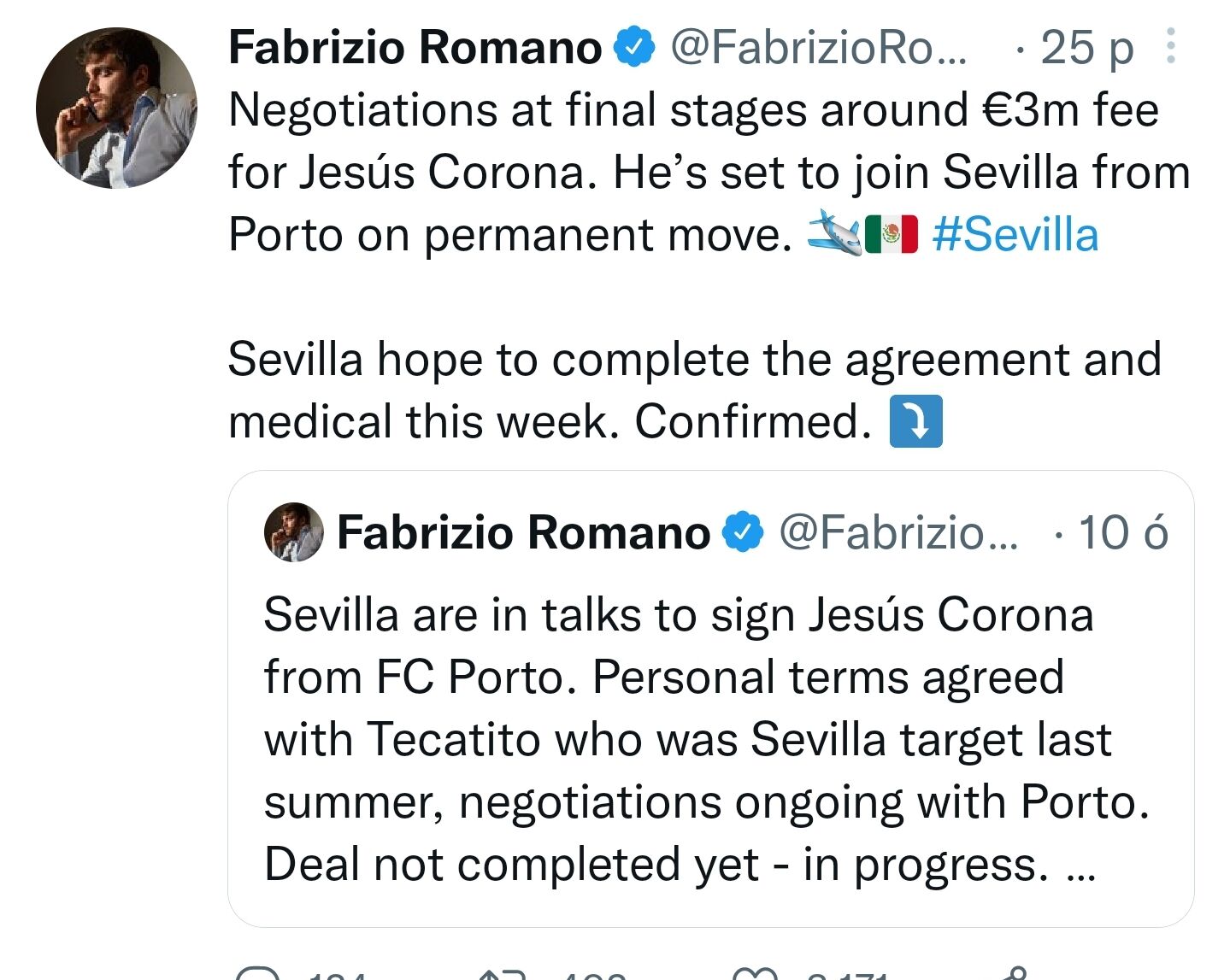Open Fabrizio Romano's large profile picture
Screen dimensions: 1230x980
pyautogui.click(x=116, y=108)
